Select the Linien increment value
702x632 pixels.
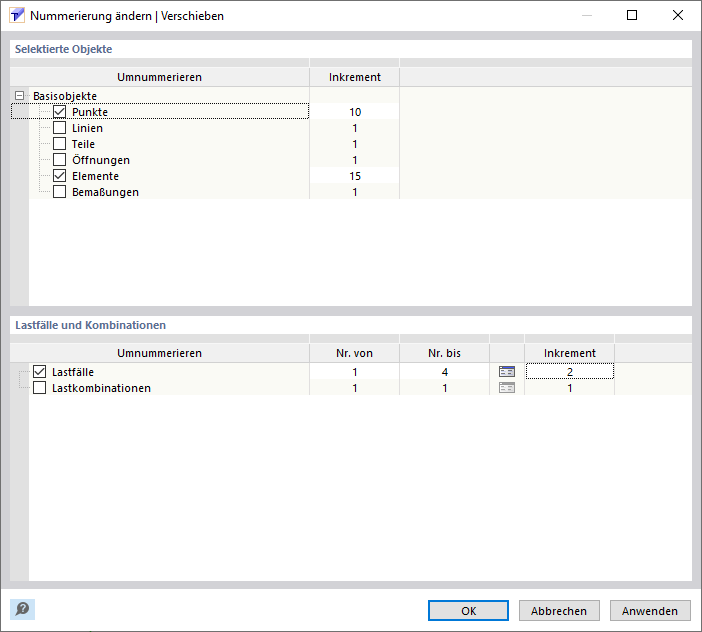tap(355, 128)
